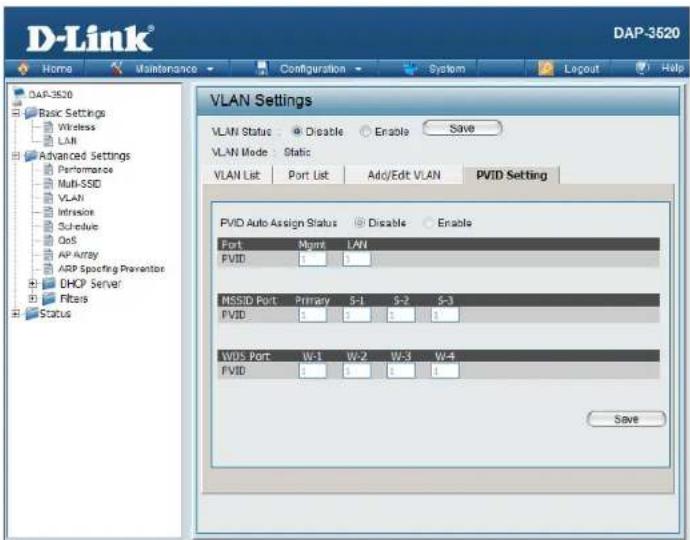This screenshot has width=690, height=540.
Task: Click the S-2 PVID field
Action: [401, 315]
